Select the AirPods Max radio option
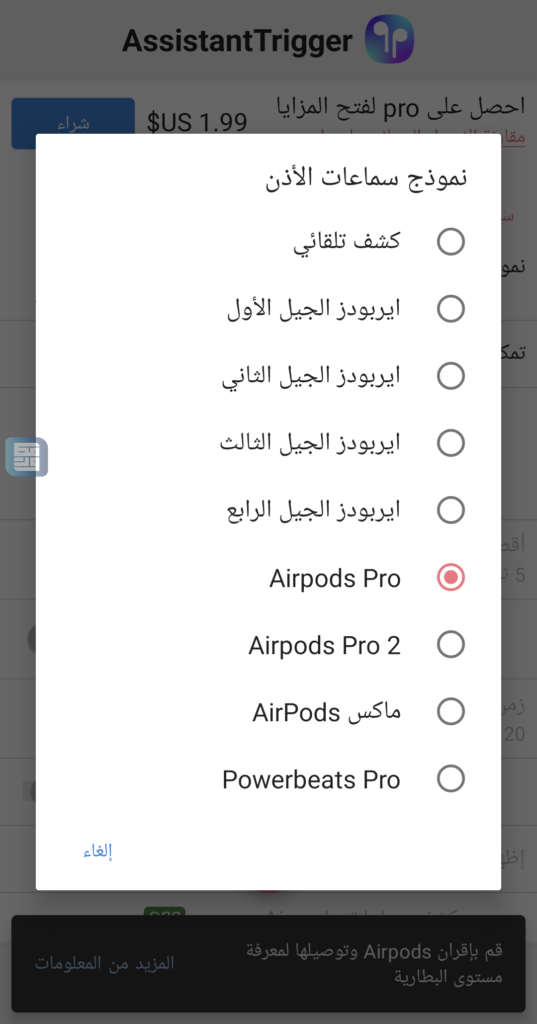537x1024 pixels. pos(451,711)
